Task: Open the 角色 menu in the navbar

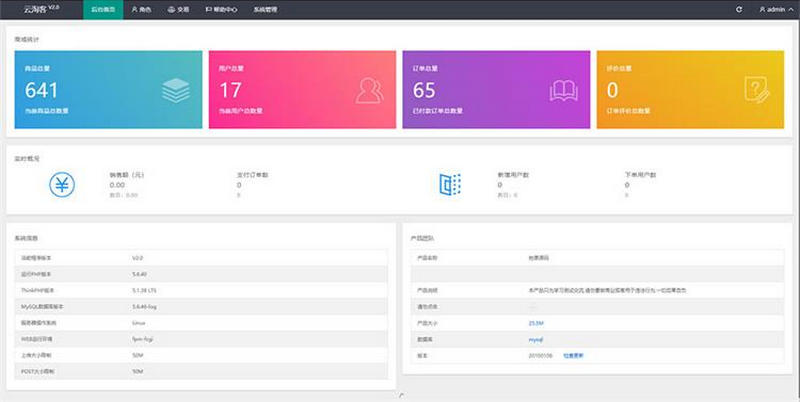Action: click(x=141, y=9)
